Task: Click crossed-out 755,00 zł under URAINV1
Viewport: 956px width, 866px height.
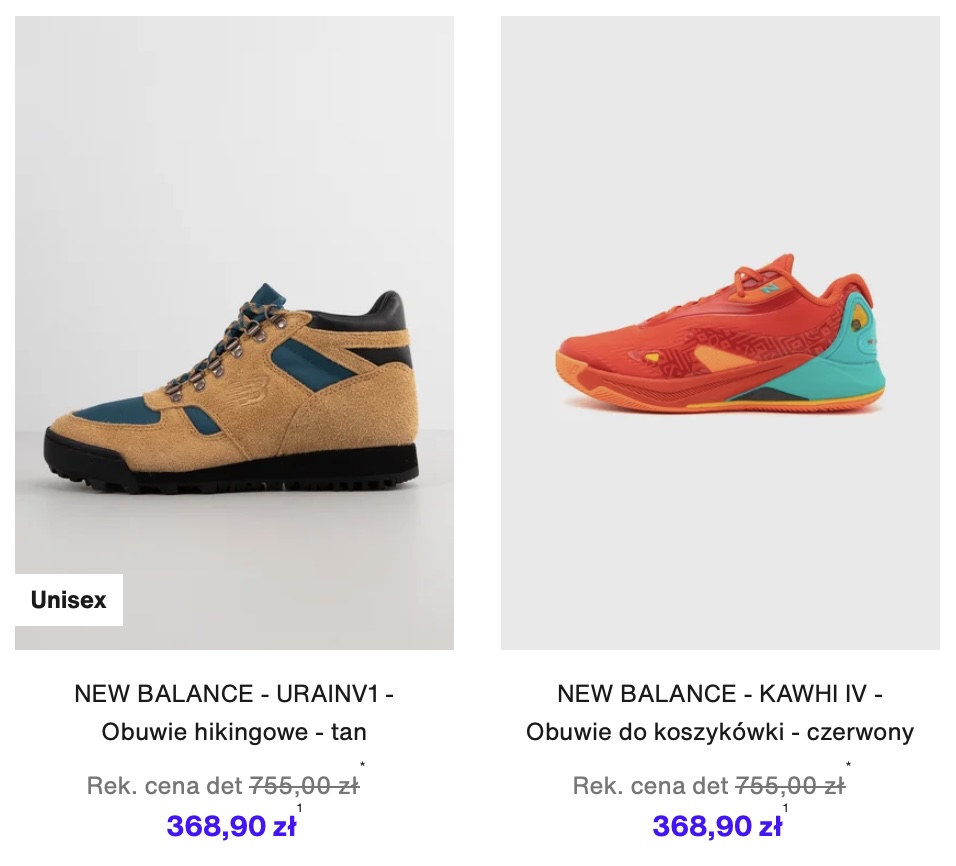Action: tap(305, 785)
